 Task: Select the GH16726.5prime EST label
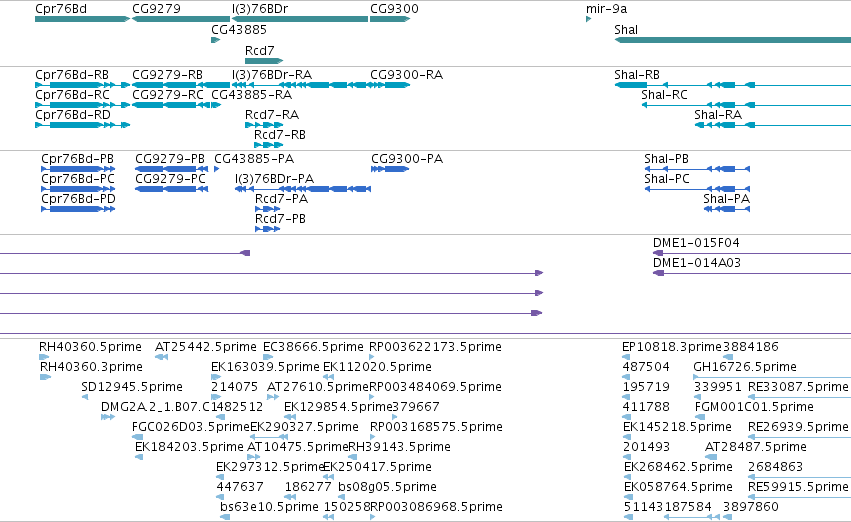coord(745,367)
